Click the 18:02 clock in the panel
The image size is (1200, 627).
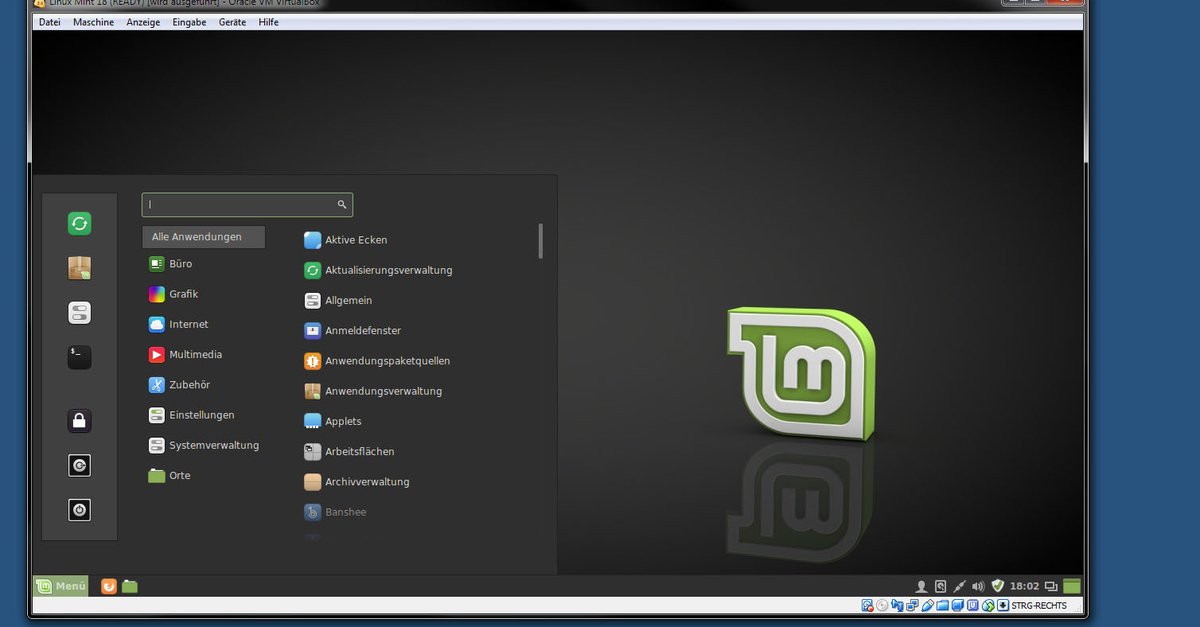[1025, 586]
